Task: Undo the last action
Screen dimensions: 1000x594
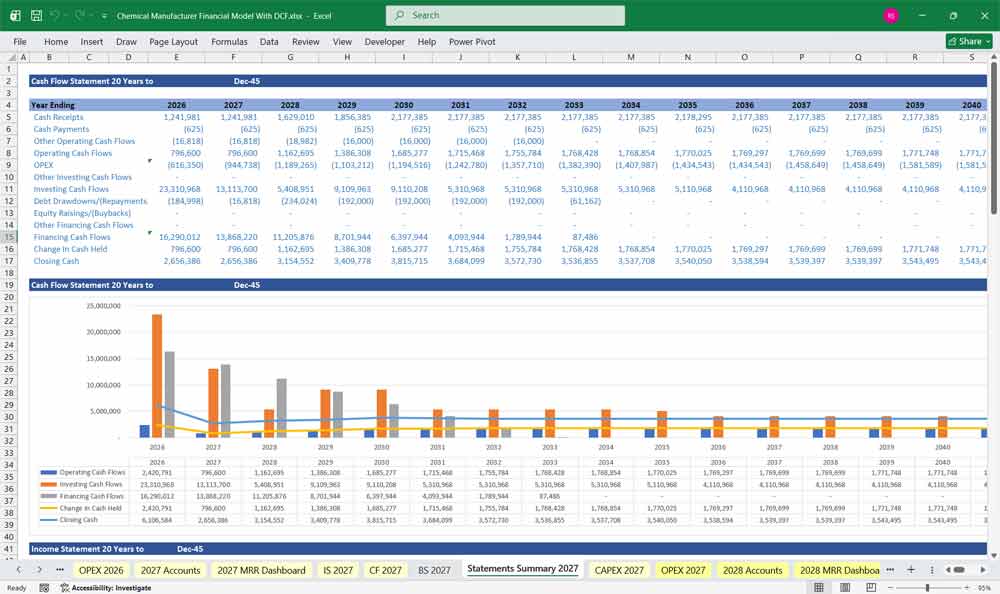Action: pos(54,14)
